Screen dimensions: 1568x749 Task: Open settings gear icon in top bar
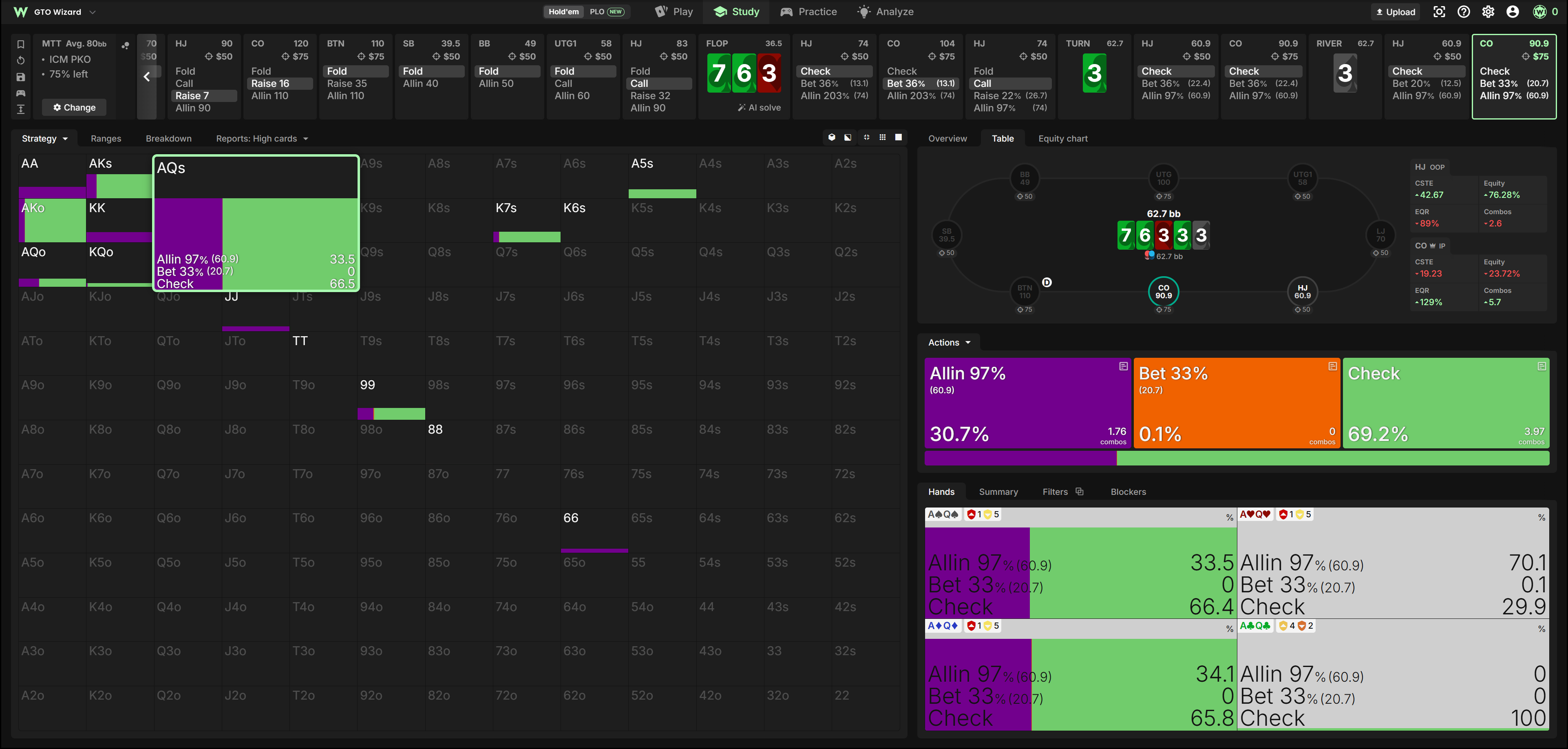point(1488,11)
